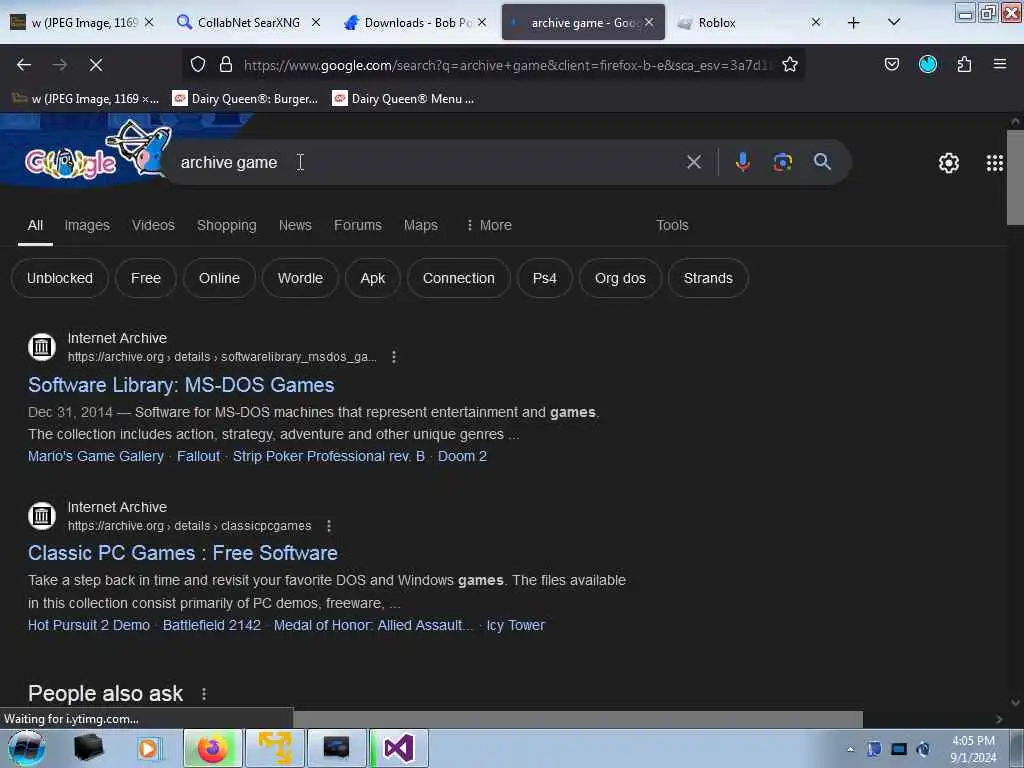Image resolution: width=1024 pixels, height=768 pixels.
Task: Open People also ask options dots
Action: point(204,694)
